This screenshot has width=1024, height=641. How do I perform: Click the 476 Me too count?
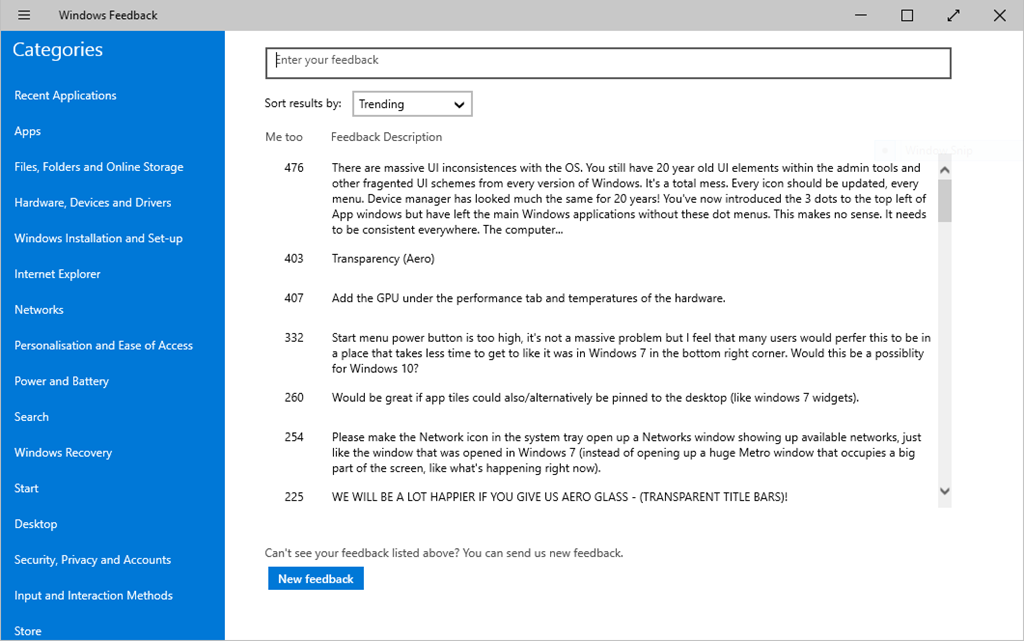294,168
